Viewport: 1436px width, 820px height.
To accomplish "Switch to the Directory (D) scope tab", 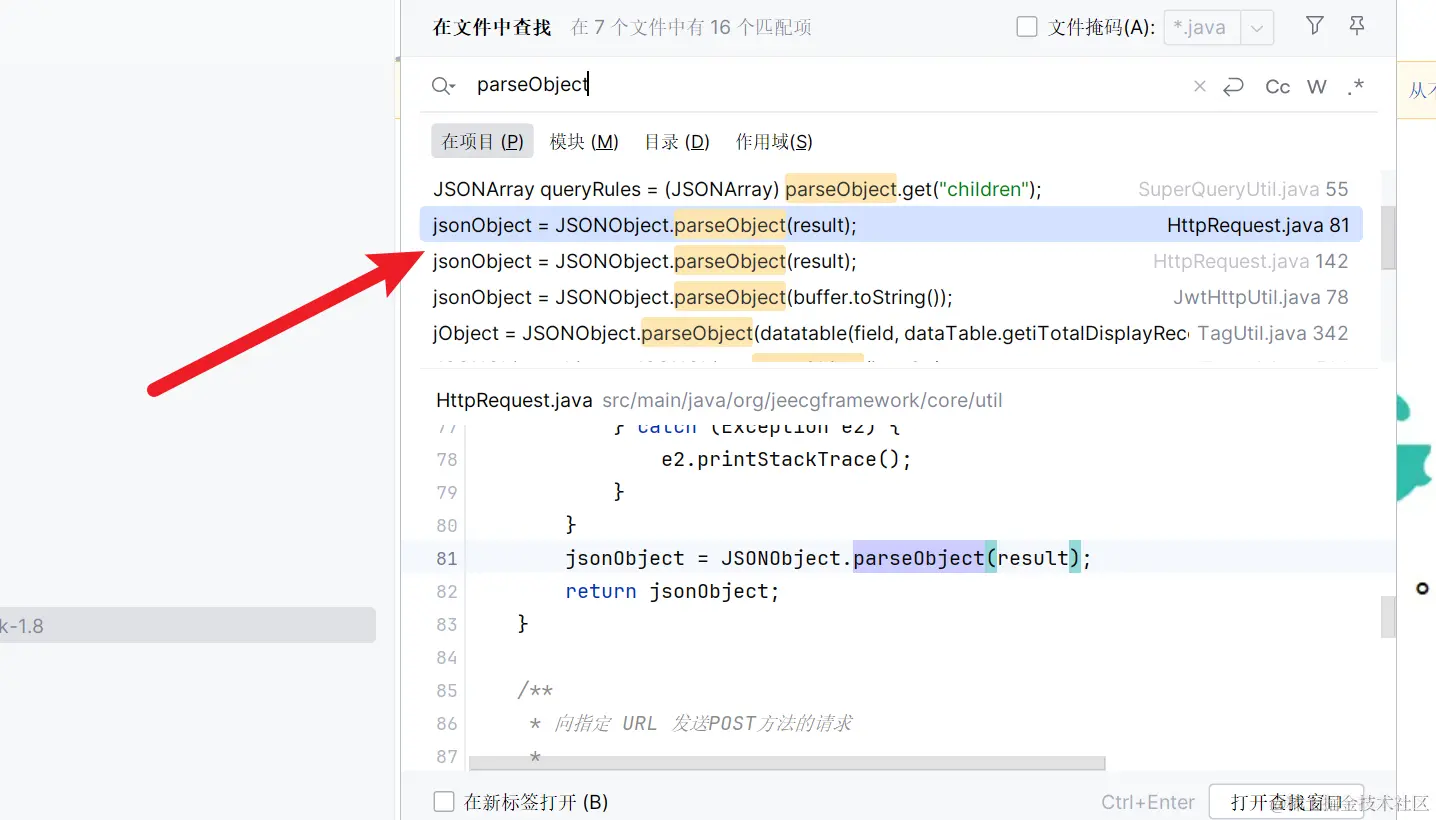I will click(x=677, y=142).
